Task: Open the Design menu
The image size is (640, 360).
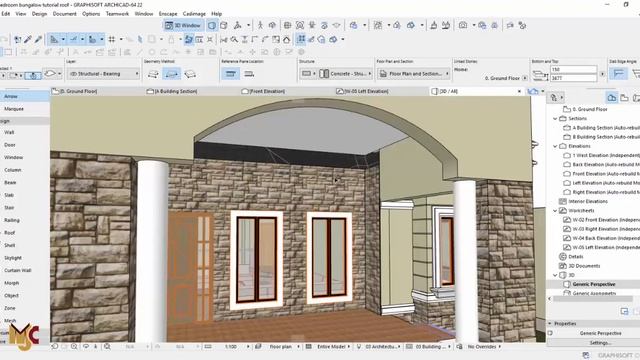Action: tap(39, 13)
